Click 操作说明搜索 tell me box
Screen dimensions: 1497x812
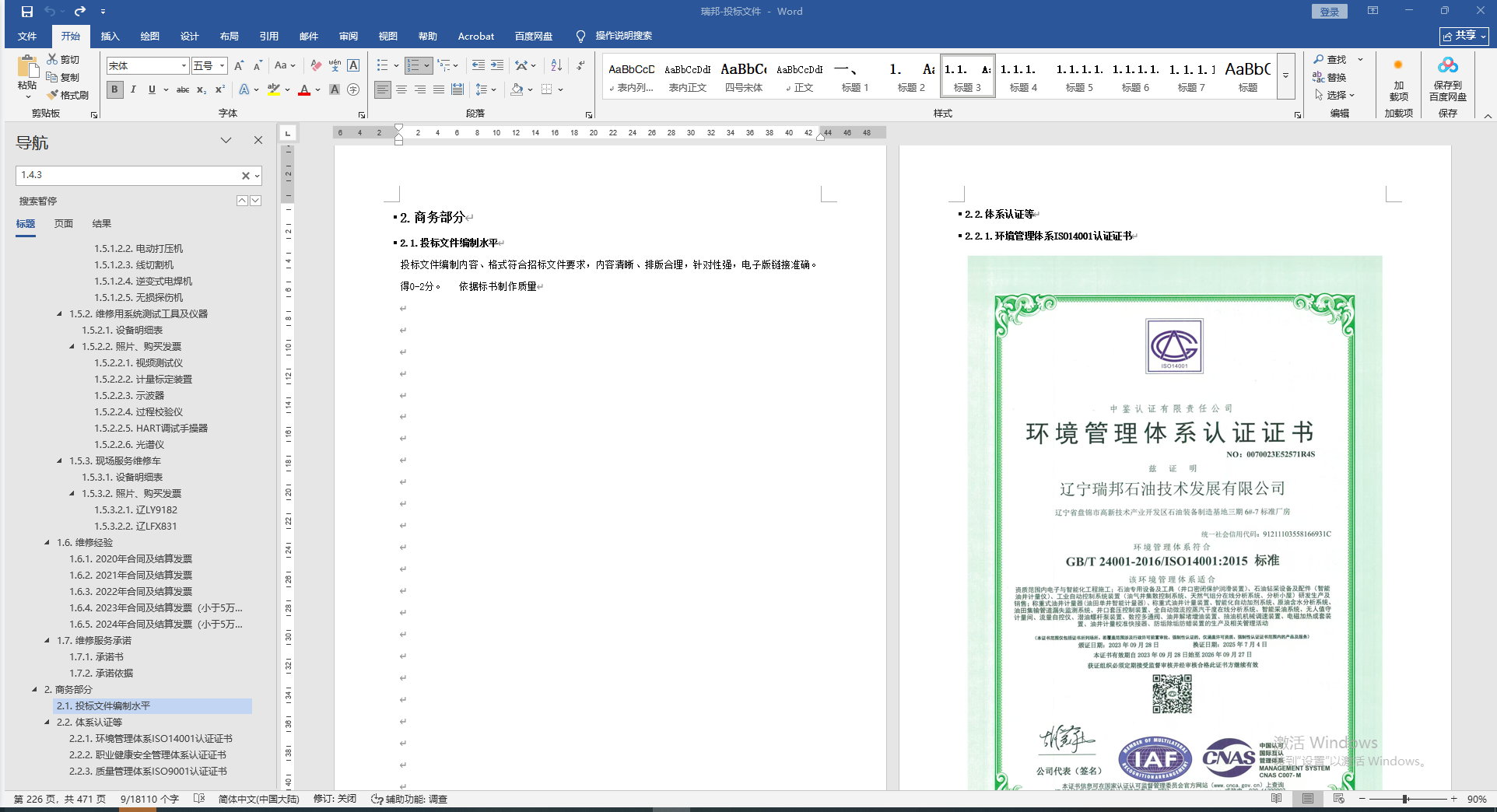(x=615, y=36)
